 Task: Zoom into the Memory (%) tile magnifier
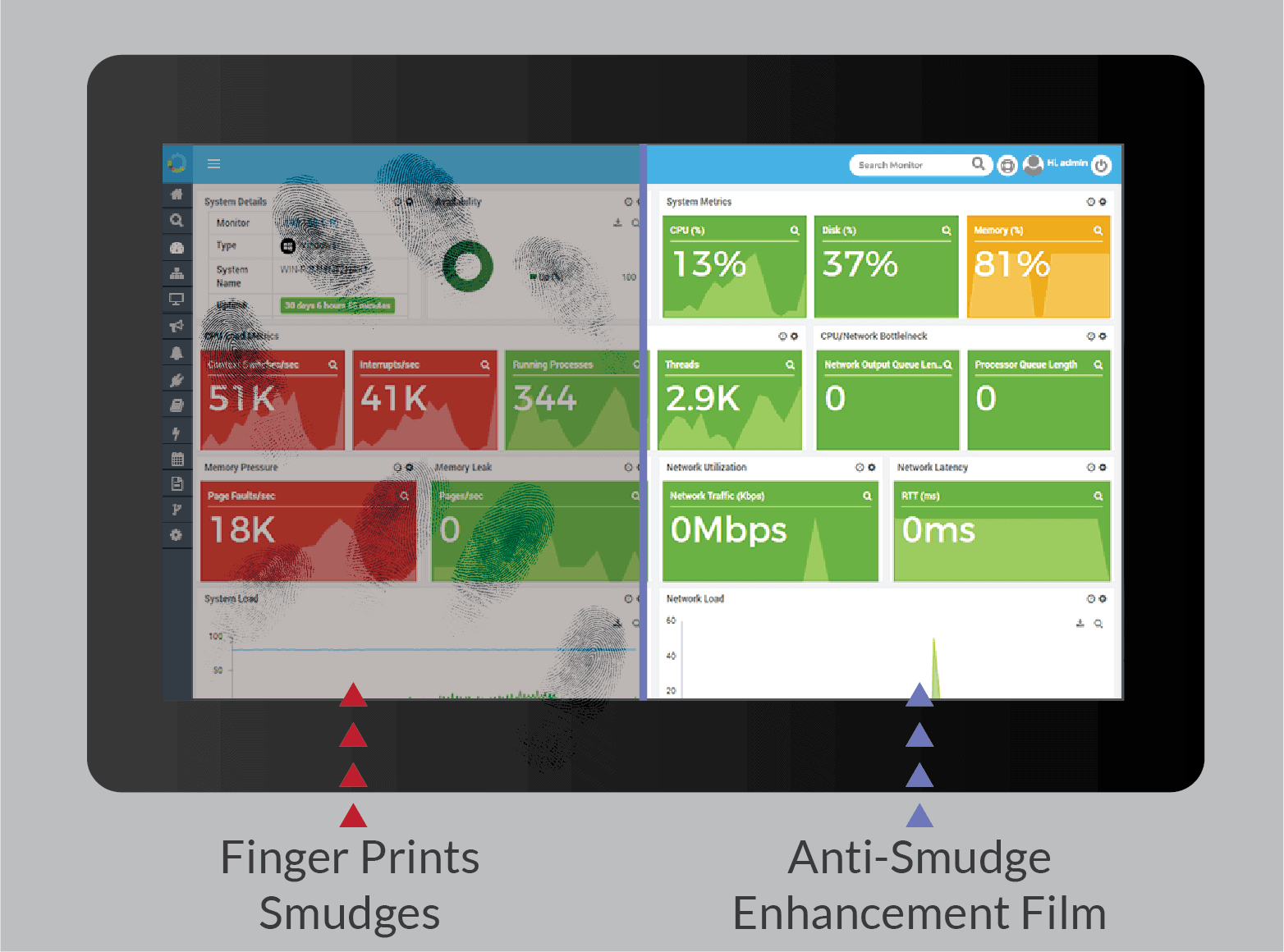coord(1098,231)
